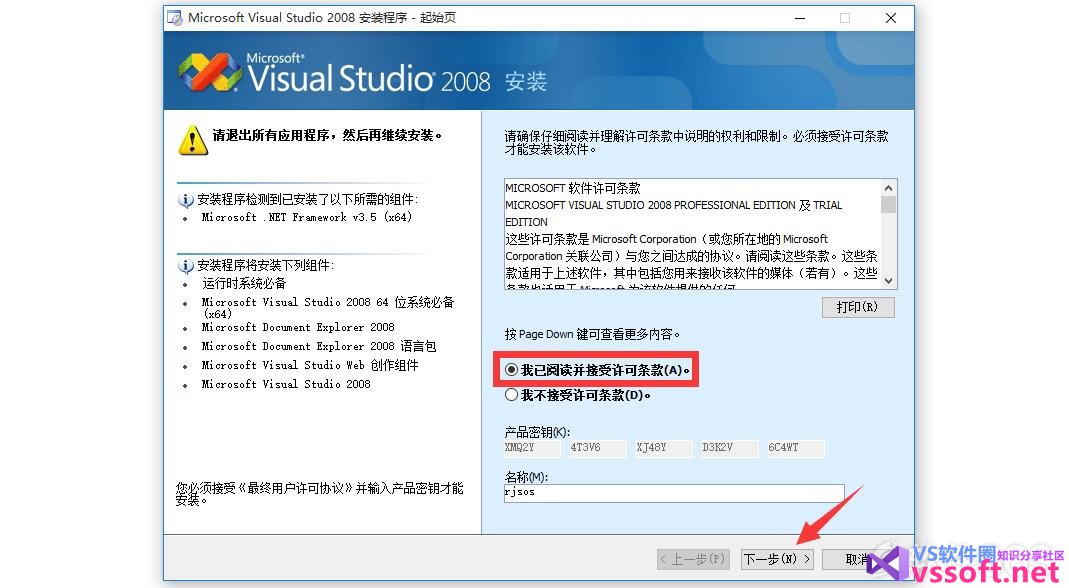Click the Document Explorer 2008 语言包 row

click(x=318, y=347)
